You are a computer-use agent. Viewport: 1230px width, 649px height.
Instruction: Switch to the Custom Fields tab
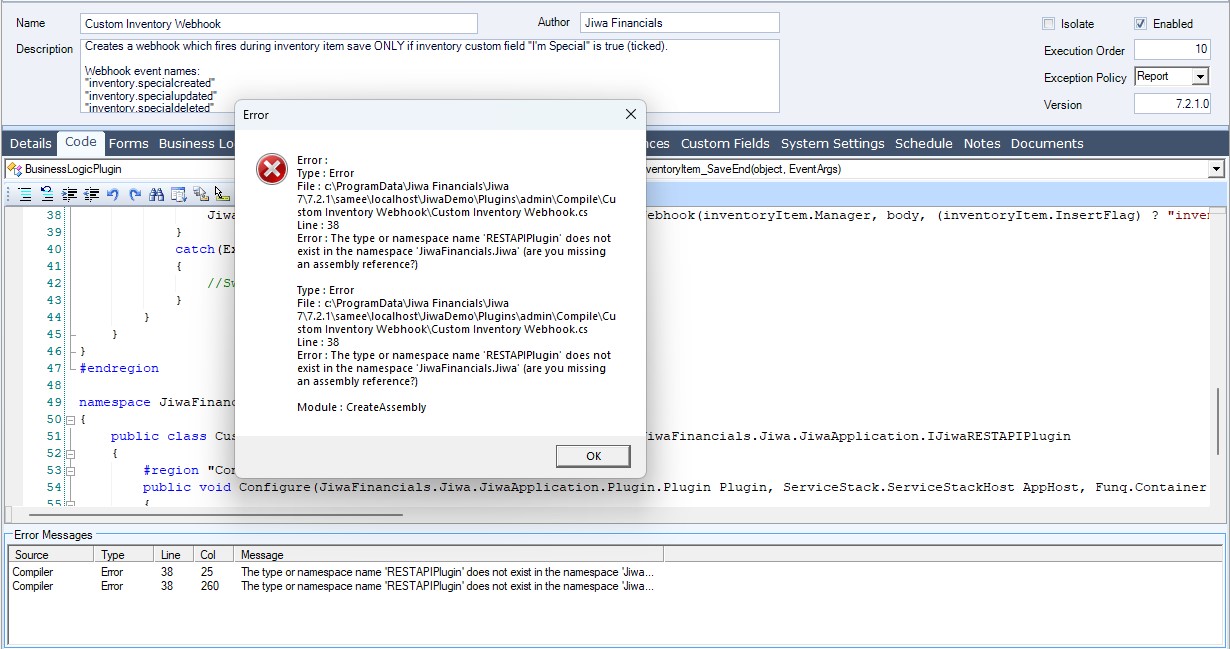pos(725,144)
